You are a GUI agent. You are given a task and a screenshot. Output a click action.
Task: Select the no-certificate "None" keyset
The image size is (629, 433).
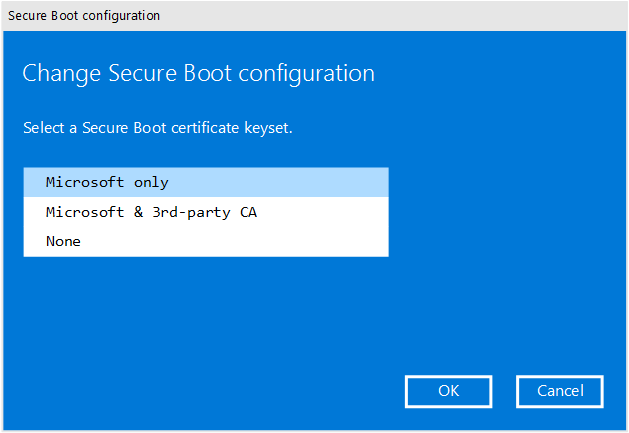63,241
